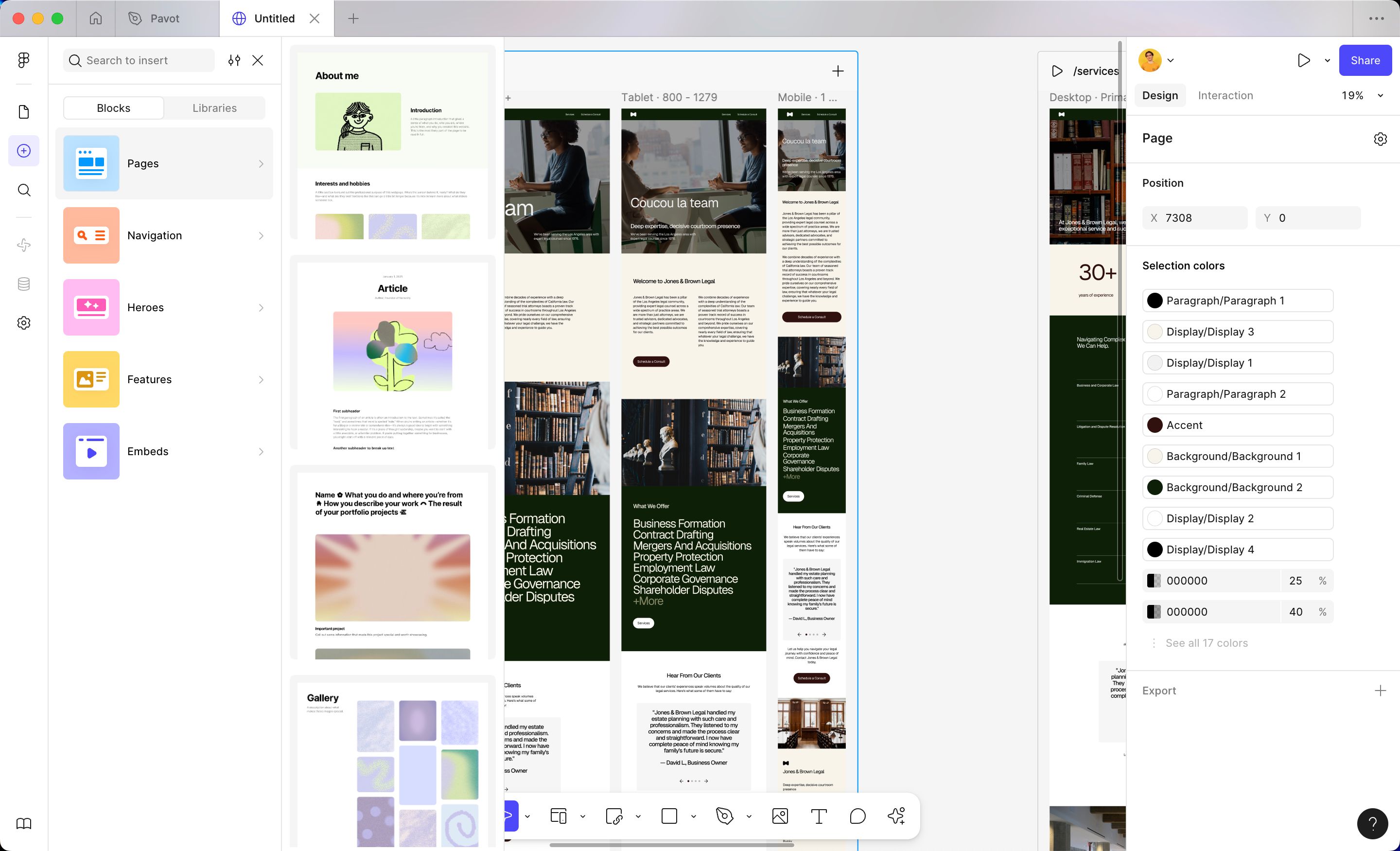The width and height of the screenshot is (1400, 851).
Task: Expand the Features block category
Action: [164, 379]
